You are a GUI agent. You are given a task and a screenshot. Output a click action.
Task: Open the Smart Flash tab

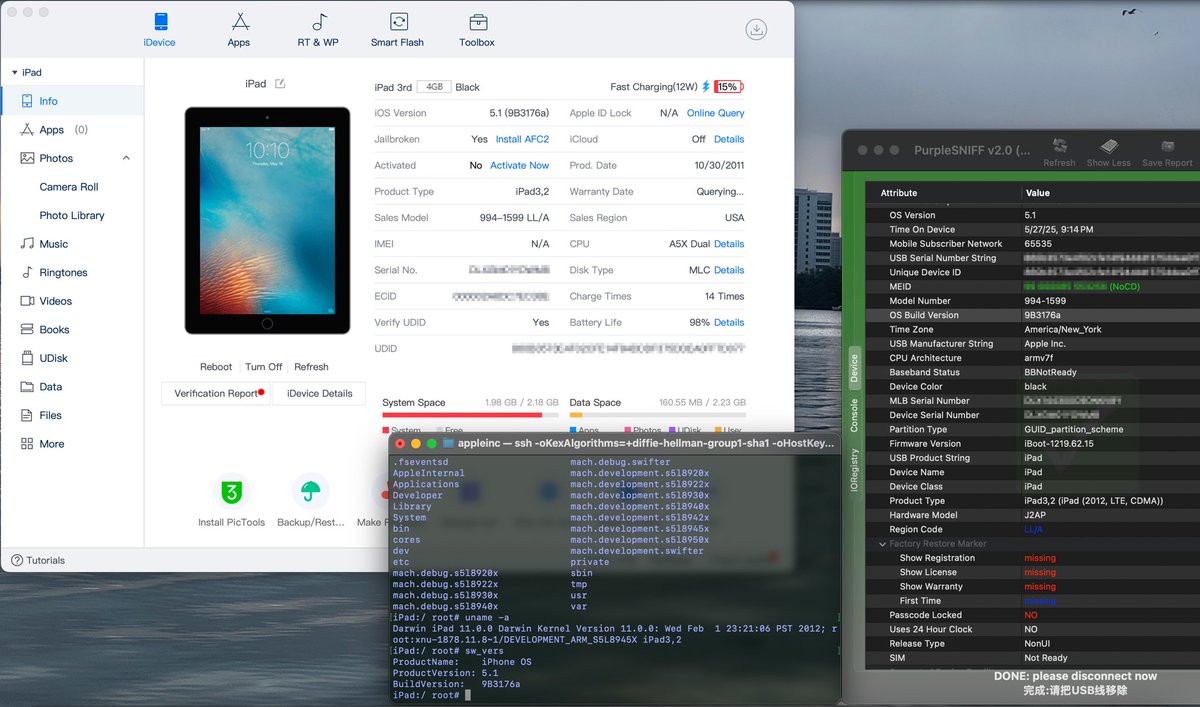click(x=398, y=30)
